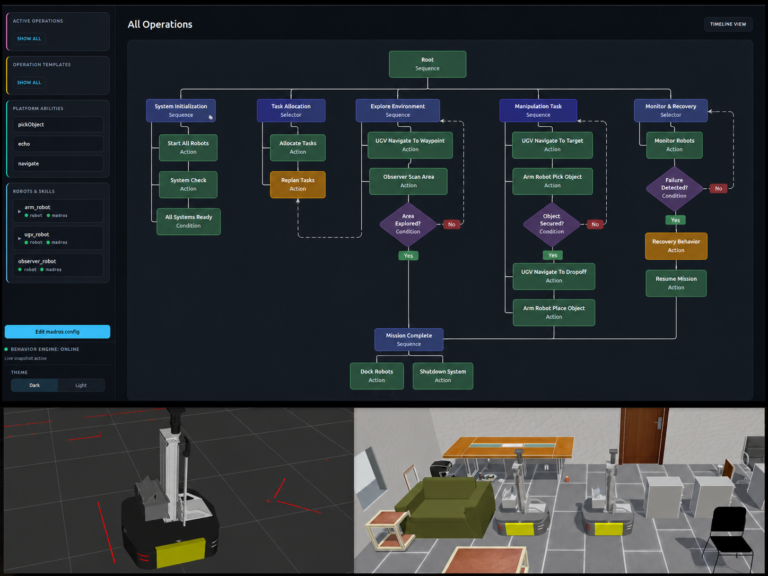Click the All Operations heading

pyautogui.click(x=160, y=24)
